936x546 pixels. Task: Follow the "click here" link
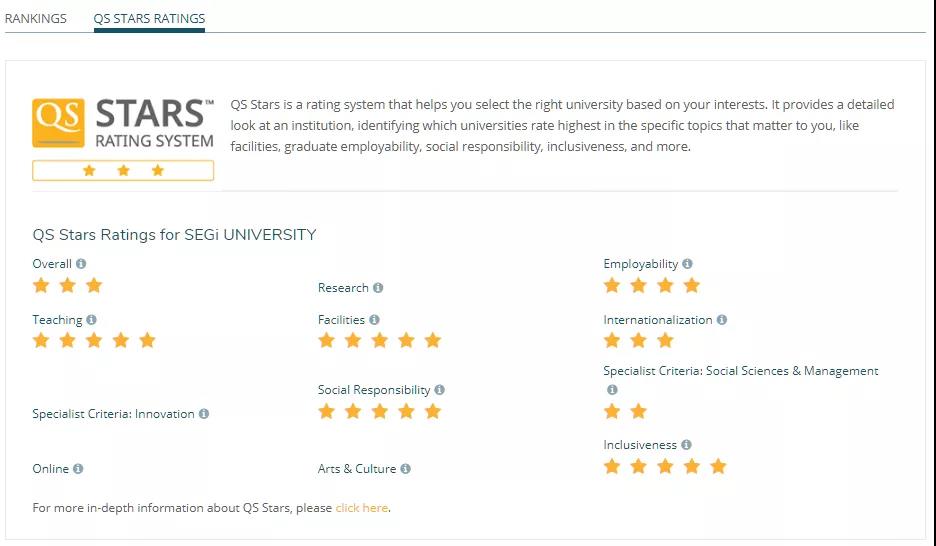point(362,508)
